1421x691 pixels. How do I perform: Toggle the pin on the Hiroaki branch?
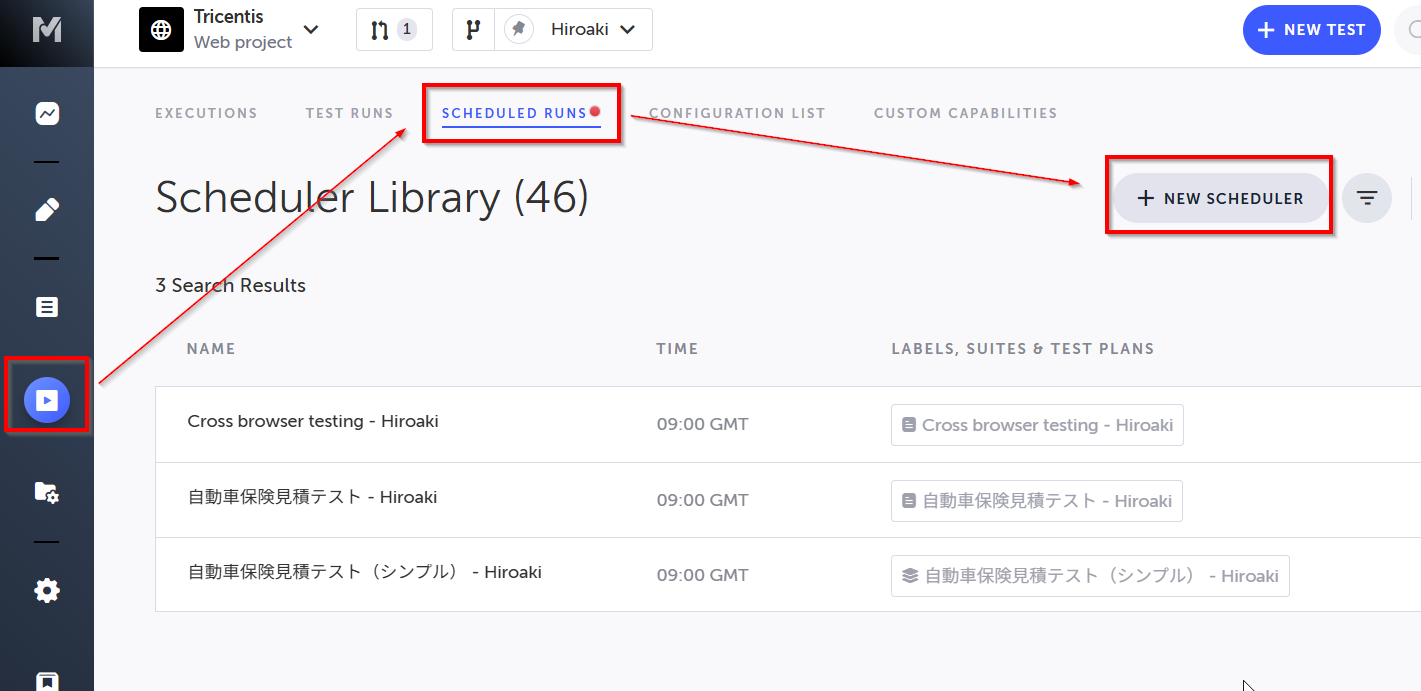pyautogui.click(x=518, y=29)
